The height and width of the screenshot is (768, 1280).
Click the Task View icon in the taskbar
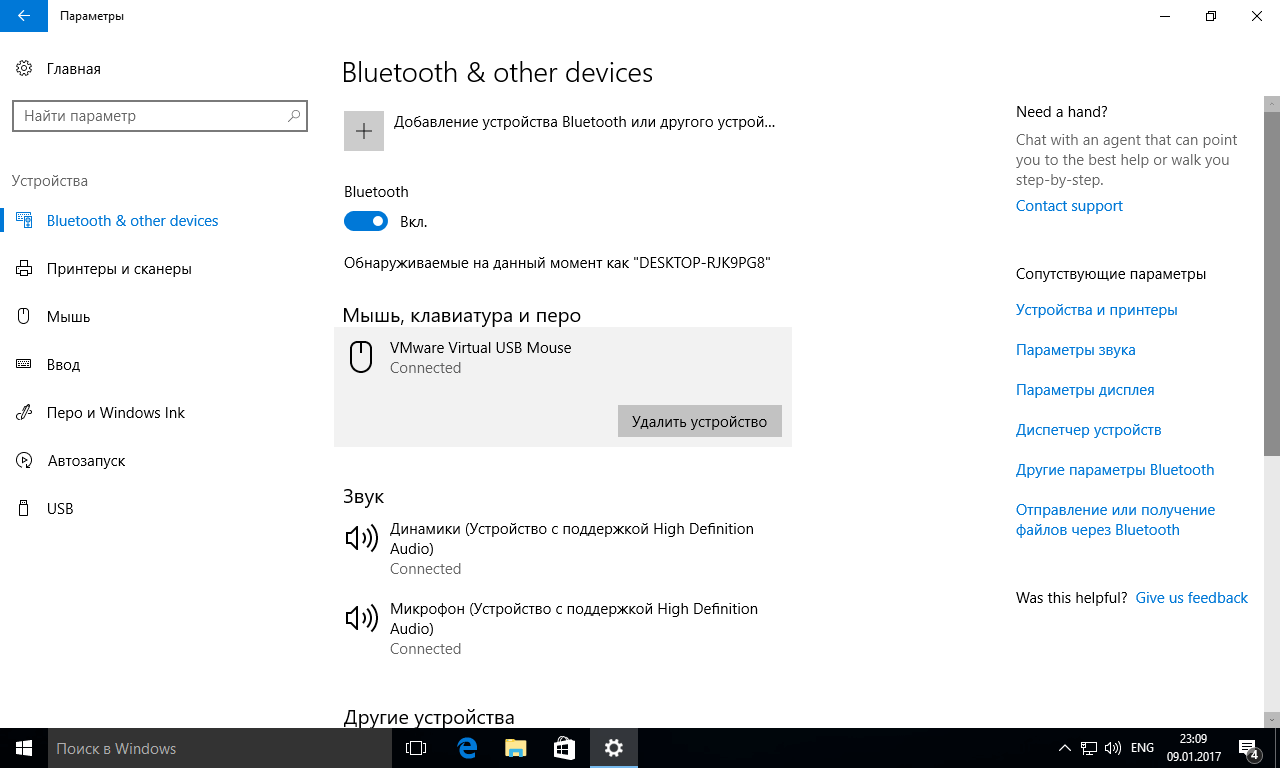pyautogui.click(x=415, y=747)
